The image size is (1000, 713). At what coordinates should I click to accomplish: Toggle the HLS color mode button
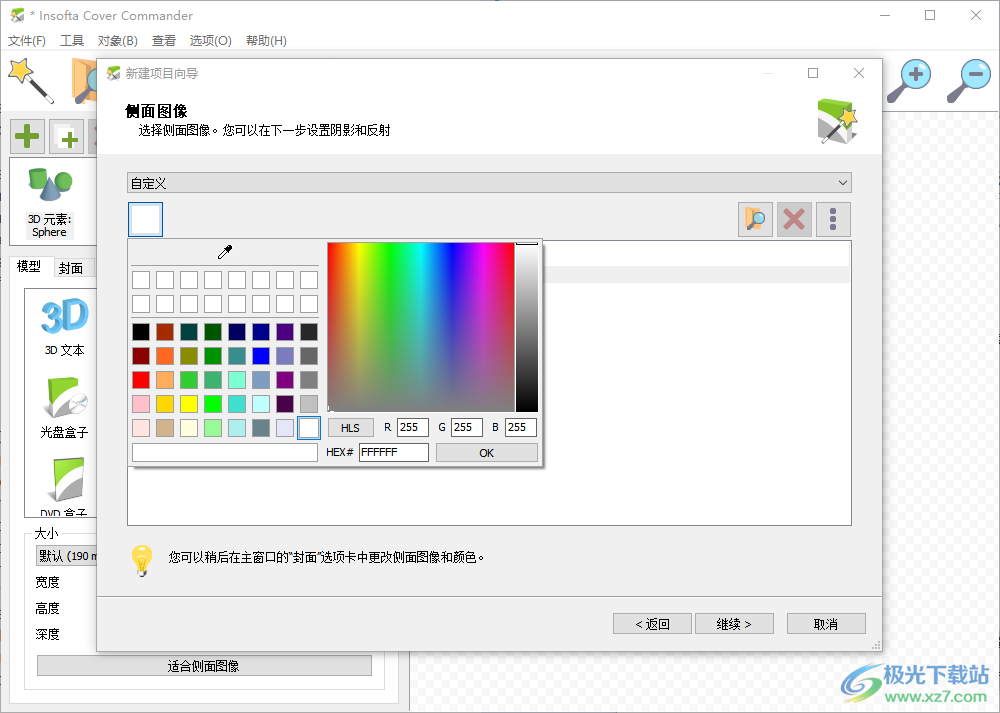tap(350, 428)
